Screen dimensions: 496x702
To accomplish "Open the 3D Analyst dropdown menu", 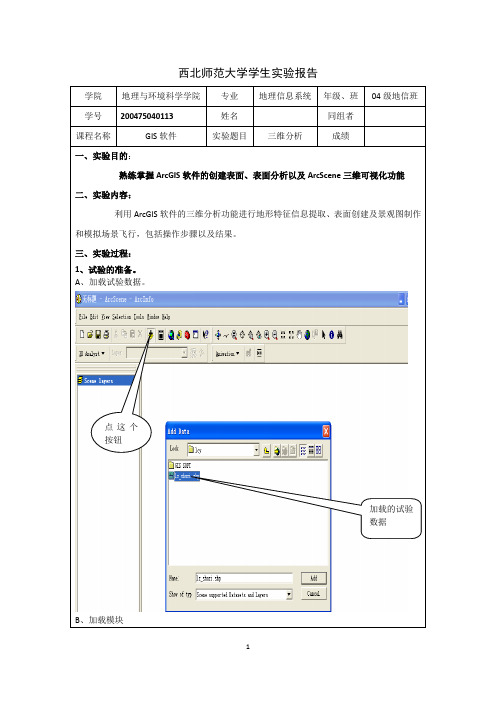I will [x=92, y=354].
